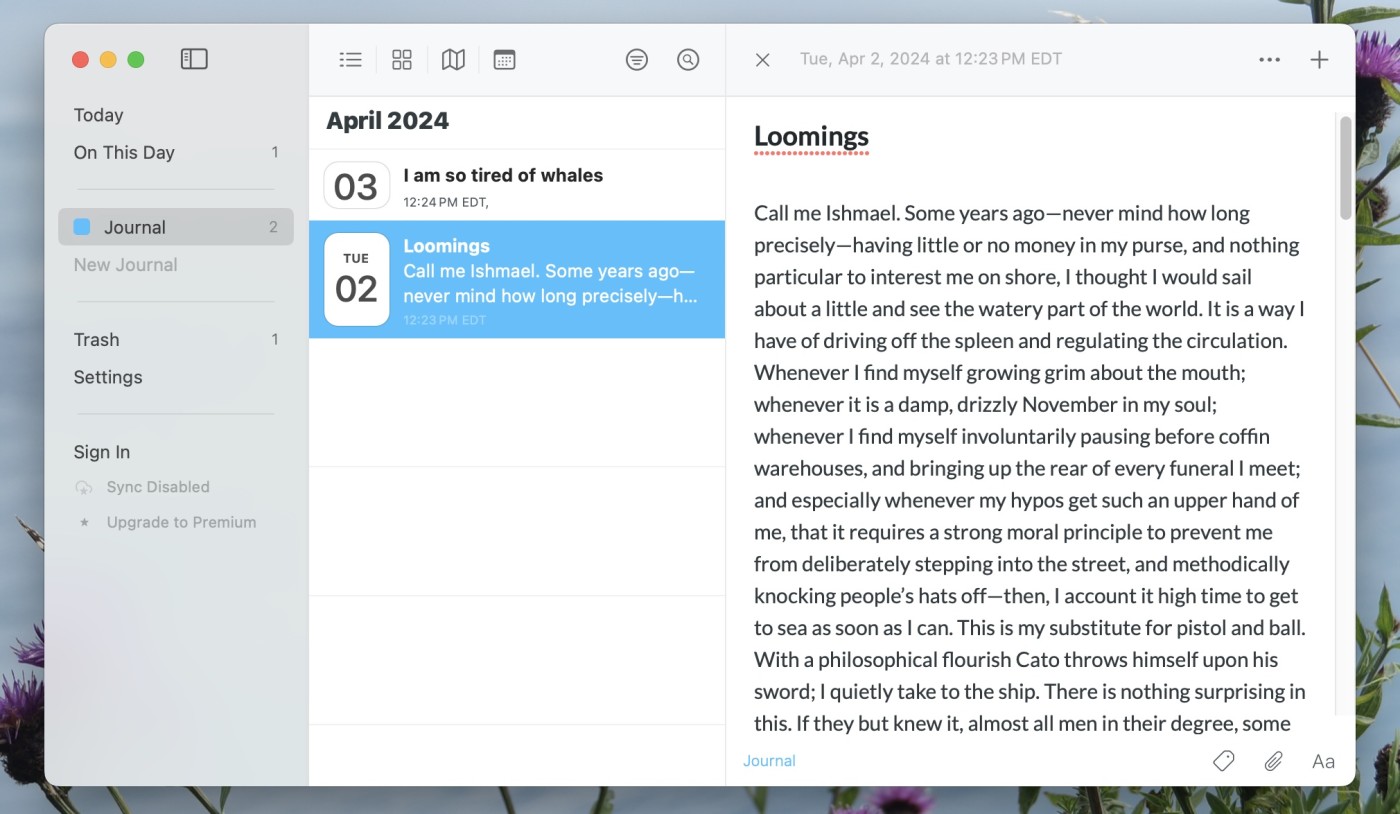Open the Aa text formatting options

coord(1323,761)
